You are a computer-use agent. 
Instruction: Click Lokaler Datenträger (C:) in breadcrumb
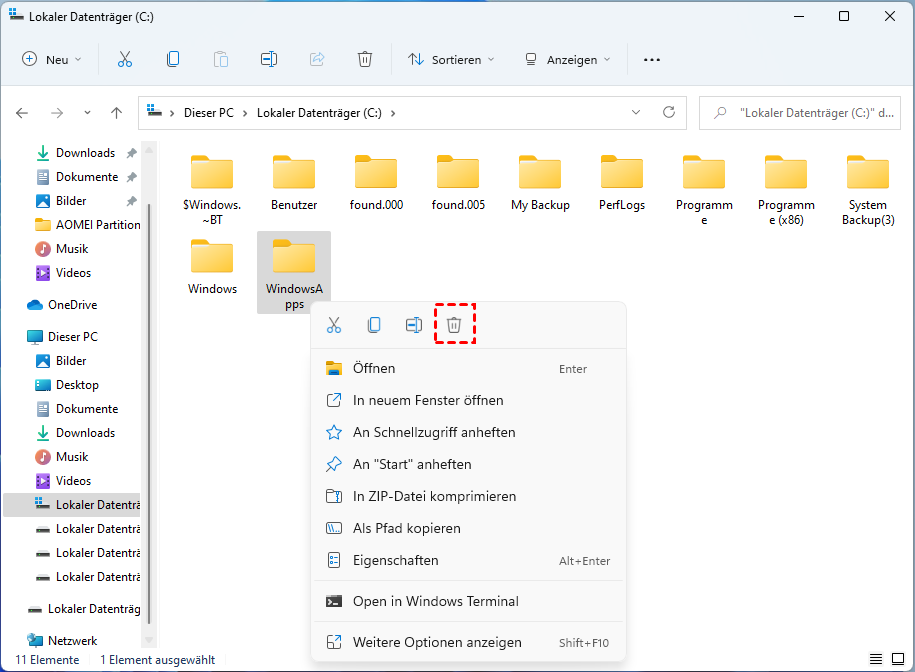319,113
